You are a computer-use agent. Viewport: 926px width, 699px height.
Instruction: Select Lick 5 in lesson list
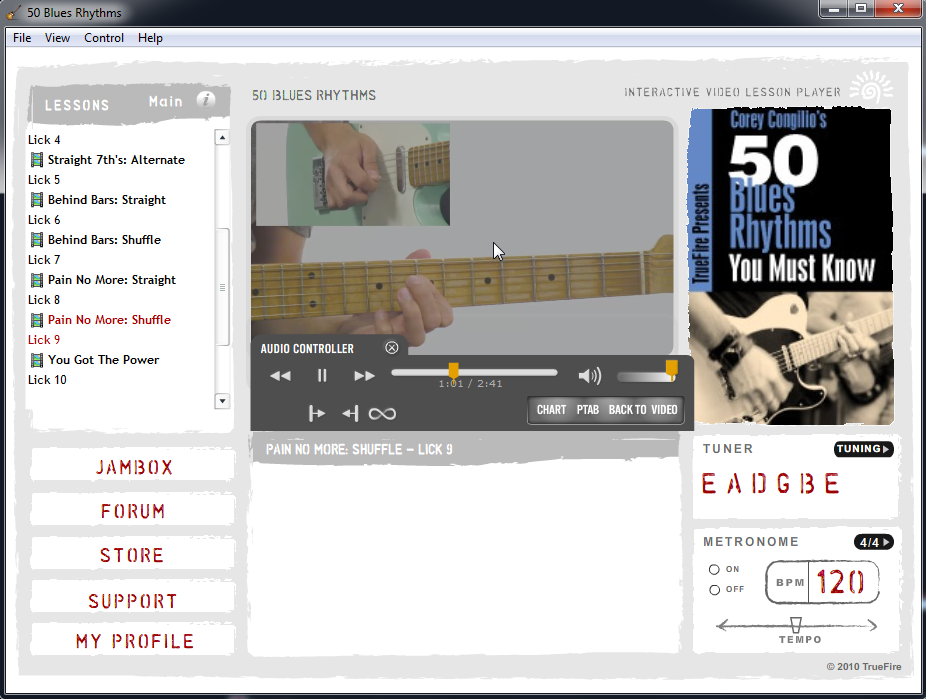44,179
